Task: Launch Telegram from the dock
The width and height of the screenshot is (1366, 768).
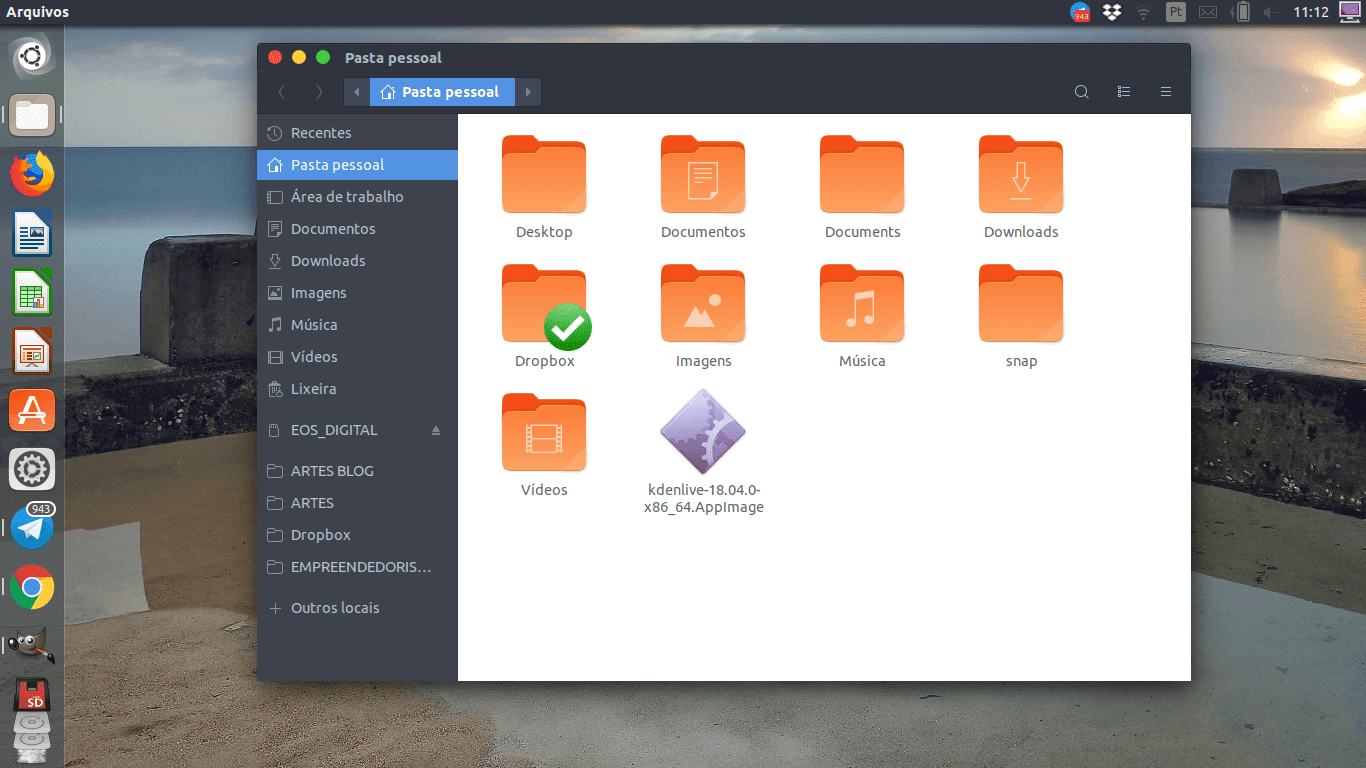Action: pos(31,529)
